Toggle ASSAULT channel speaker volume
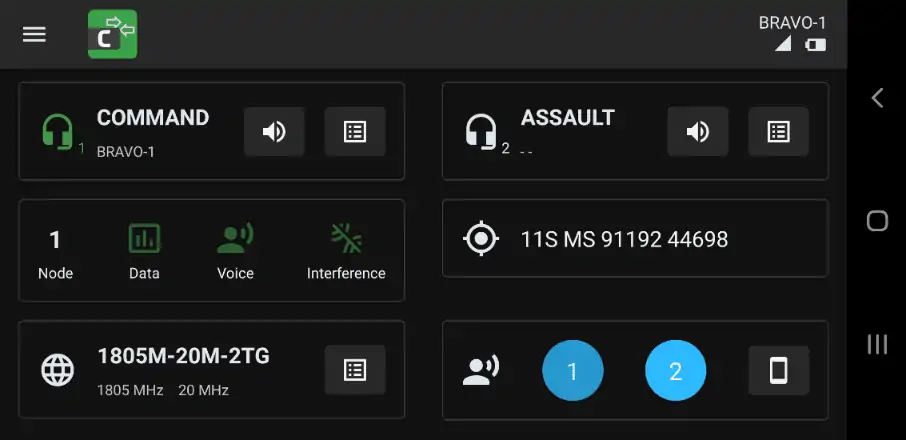The height and width of the screenshot is (440, 906). point(698,132)
